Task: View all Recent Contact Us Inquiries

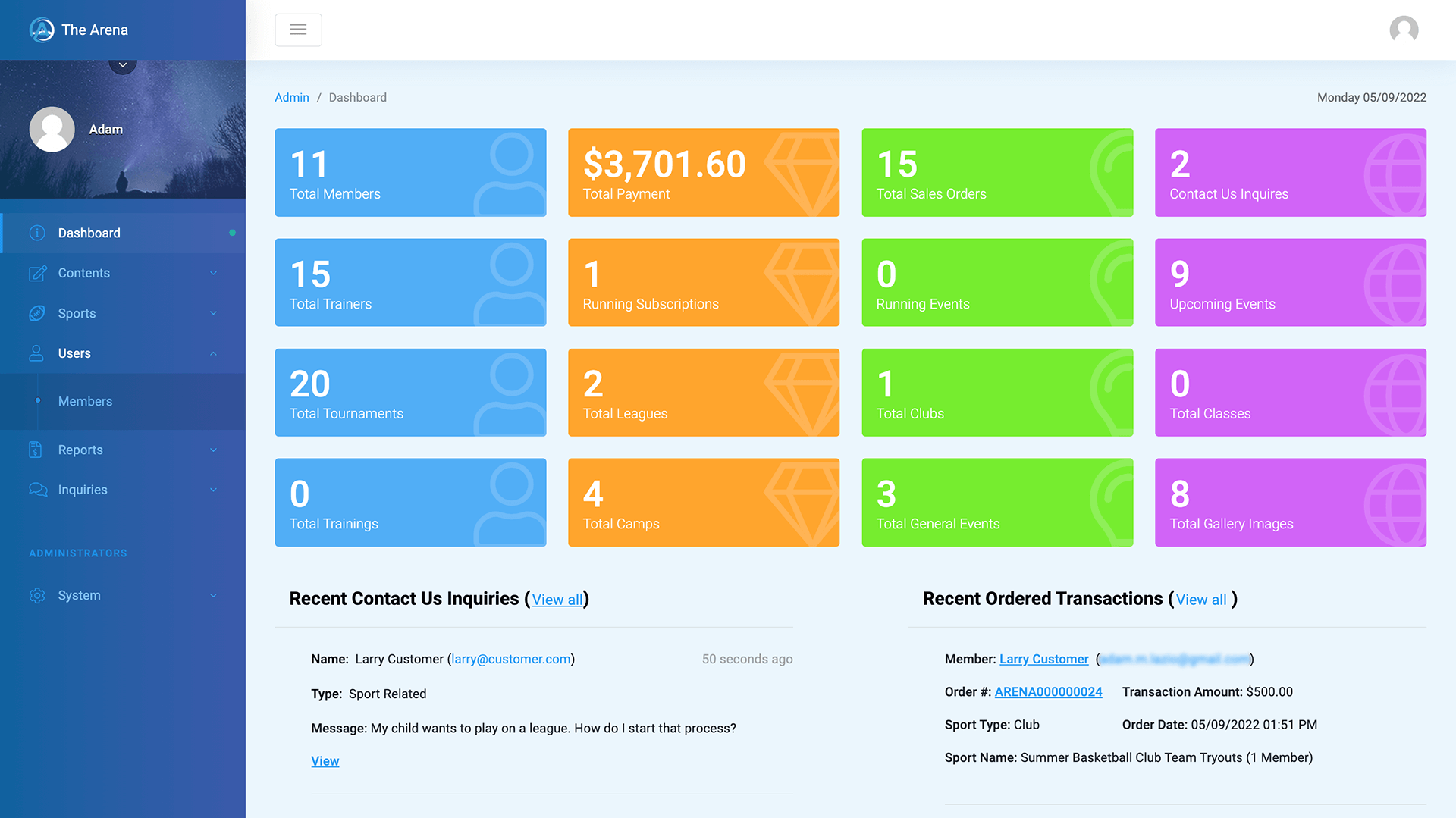Action: tap(557, 600)
